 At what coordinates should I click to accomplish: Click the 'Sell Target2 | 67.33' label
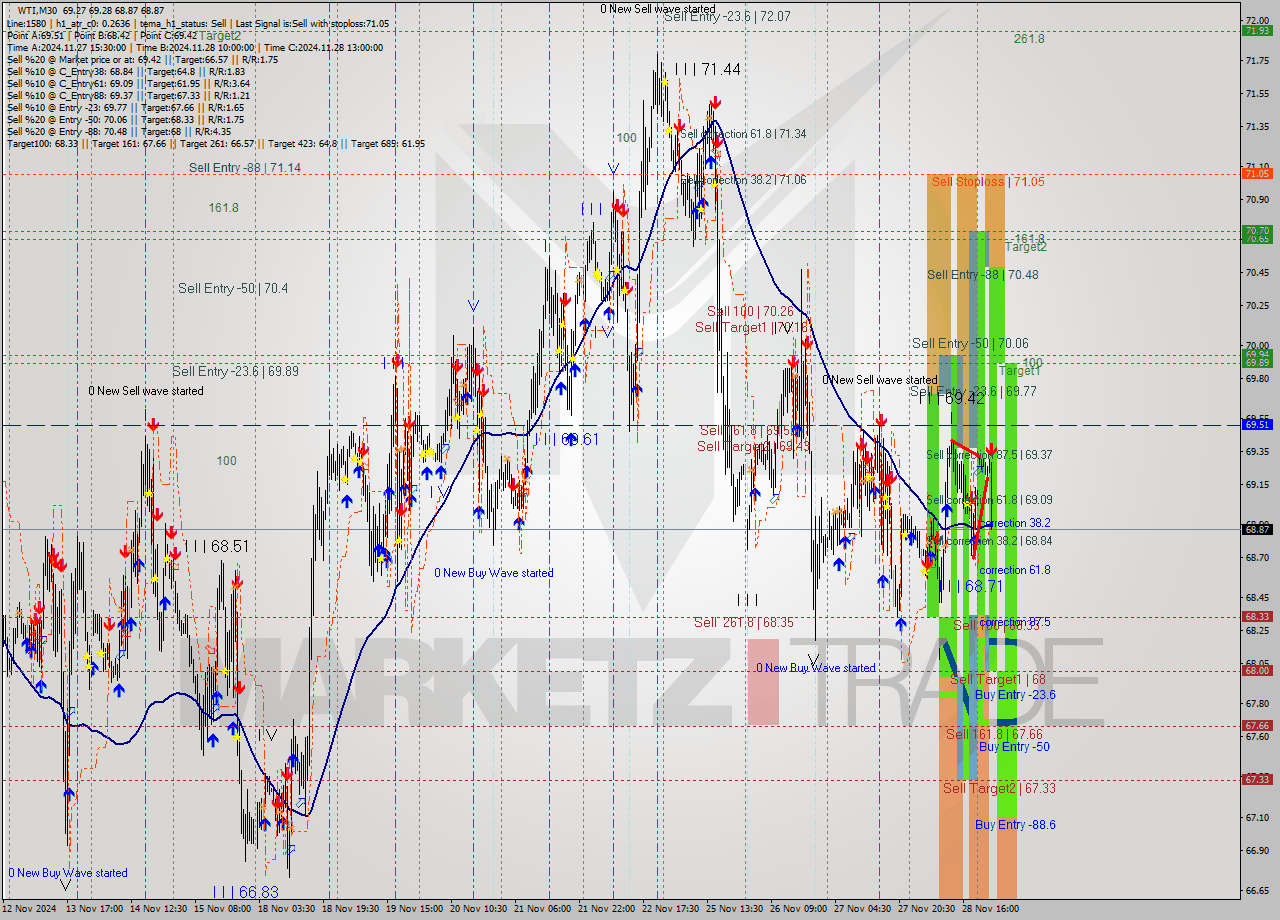pos(999,789)
